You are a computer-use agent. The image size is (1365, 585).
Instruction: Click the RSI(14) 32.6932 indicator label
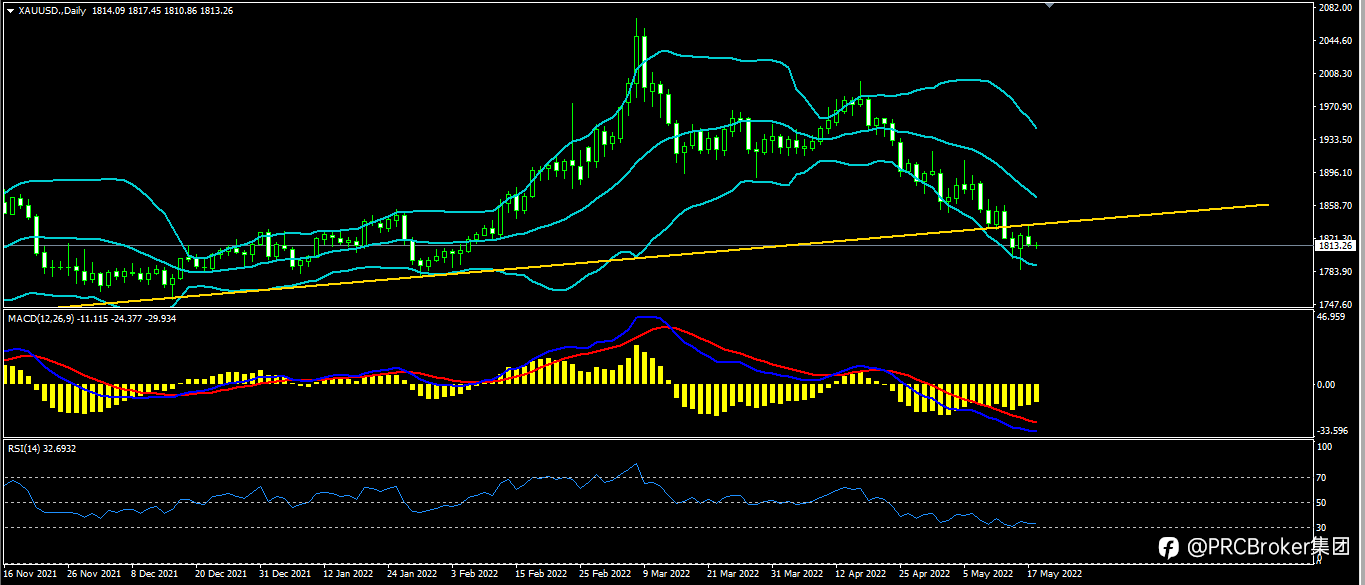pyautogui.click(x=42, y=448)
